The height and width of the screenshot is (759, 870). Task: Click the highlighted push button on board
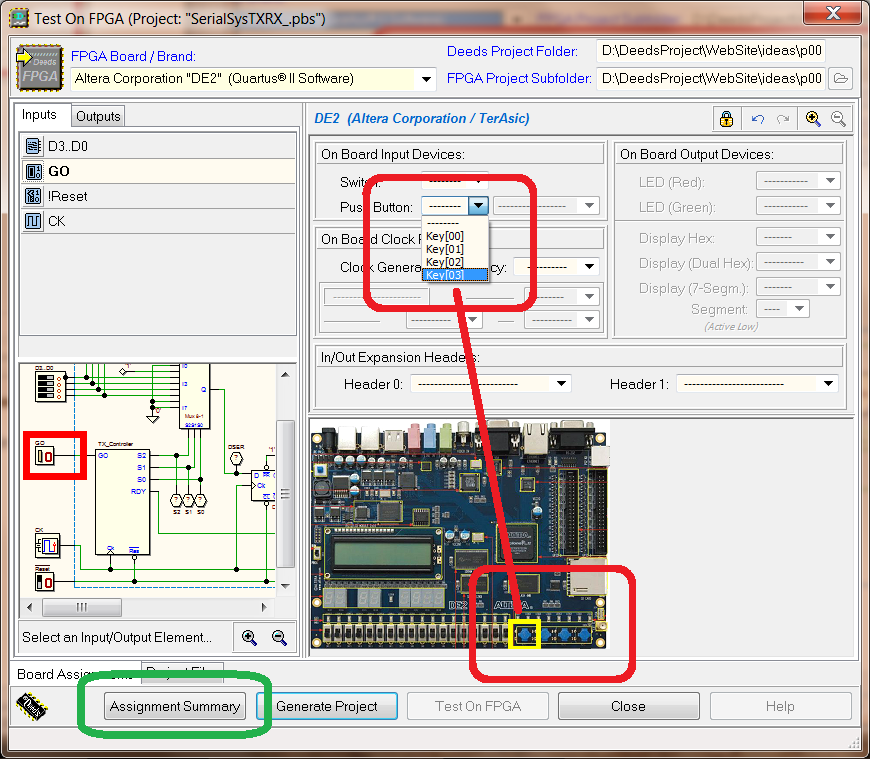525,634
